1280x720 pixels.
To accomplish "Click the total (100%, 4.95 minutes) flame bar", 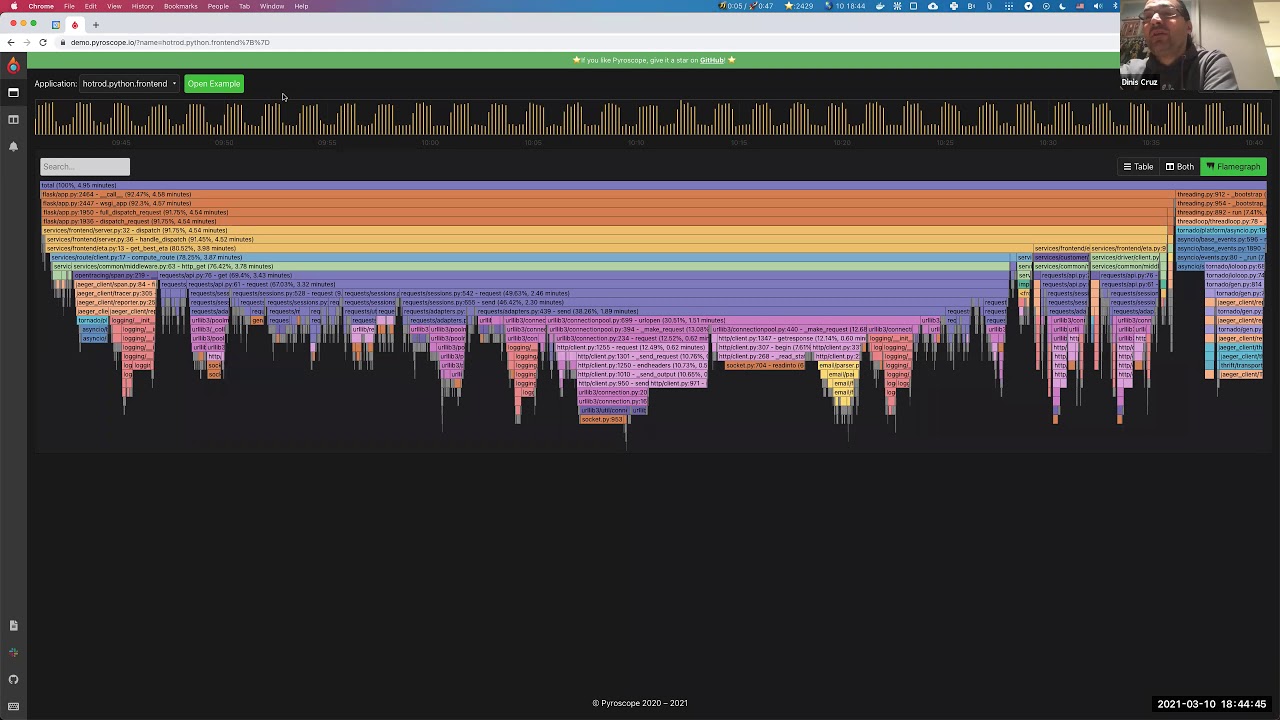I will (x=653, y=185).
